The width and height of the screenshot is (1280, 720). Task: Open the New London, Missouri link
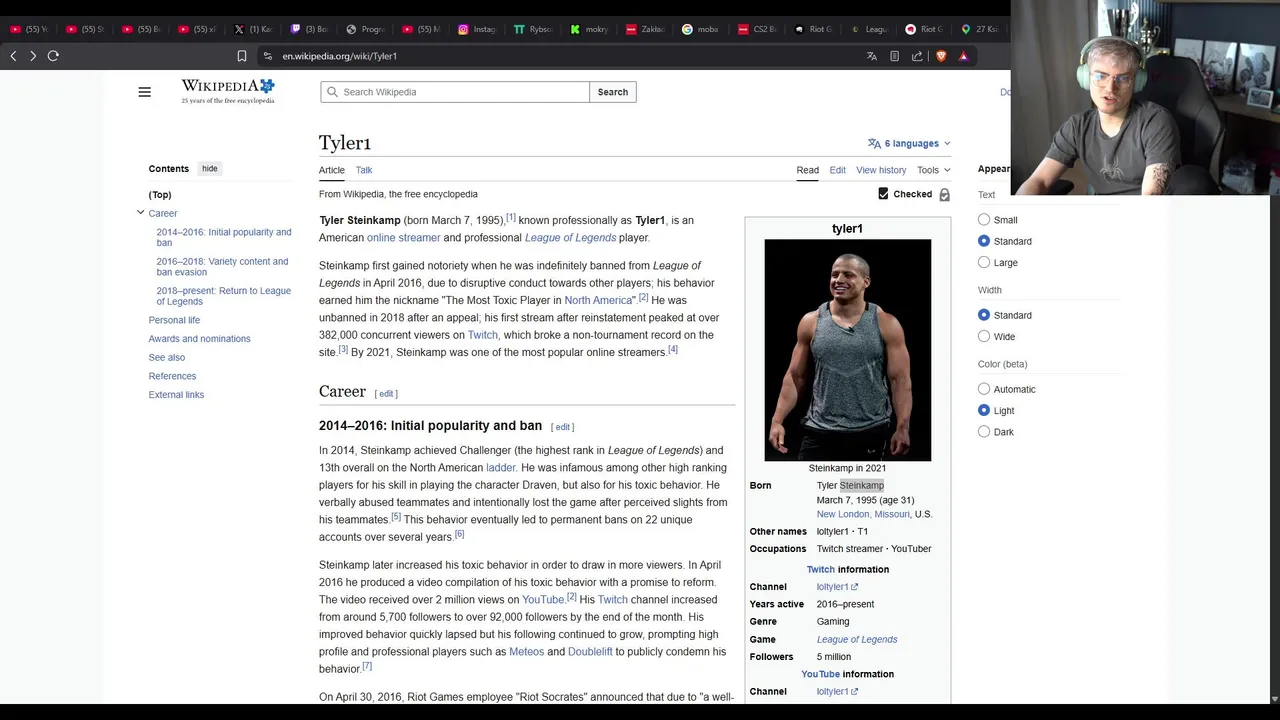pyautogui.click(x=863, y=514)
